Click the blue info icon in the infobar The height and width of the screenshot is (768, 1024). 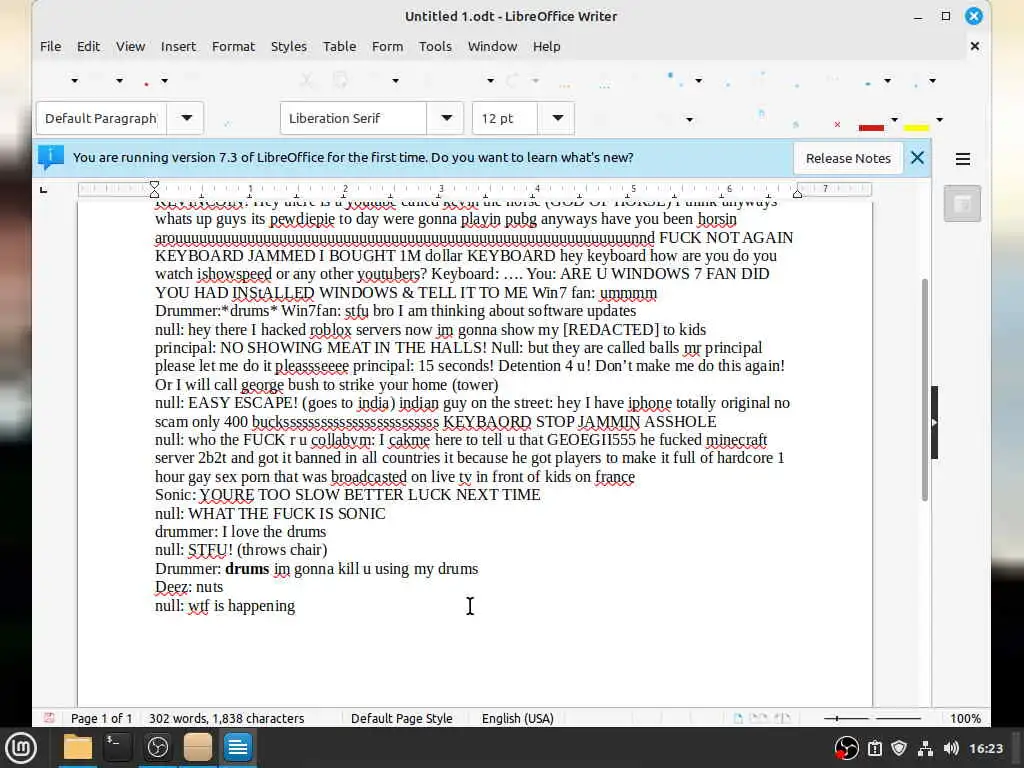point(51,157)
